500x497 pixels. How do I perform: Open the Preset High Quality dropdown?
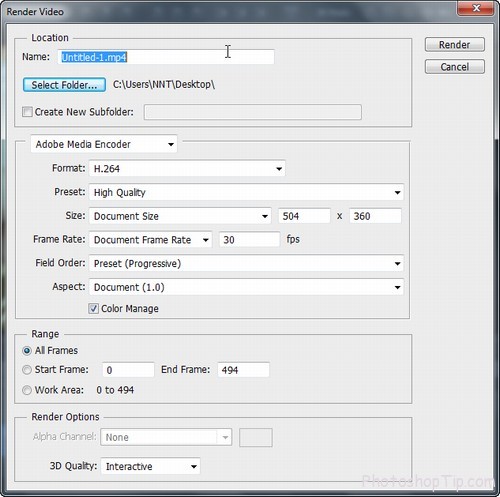(246, 192)
